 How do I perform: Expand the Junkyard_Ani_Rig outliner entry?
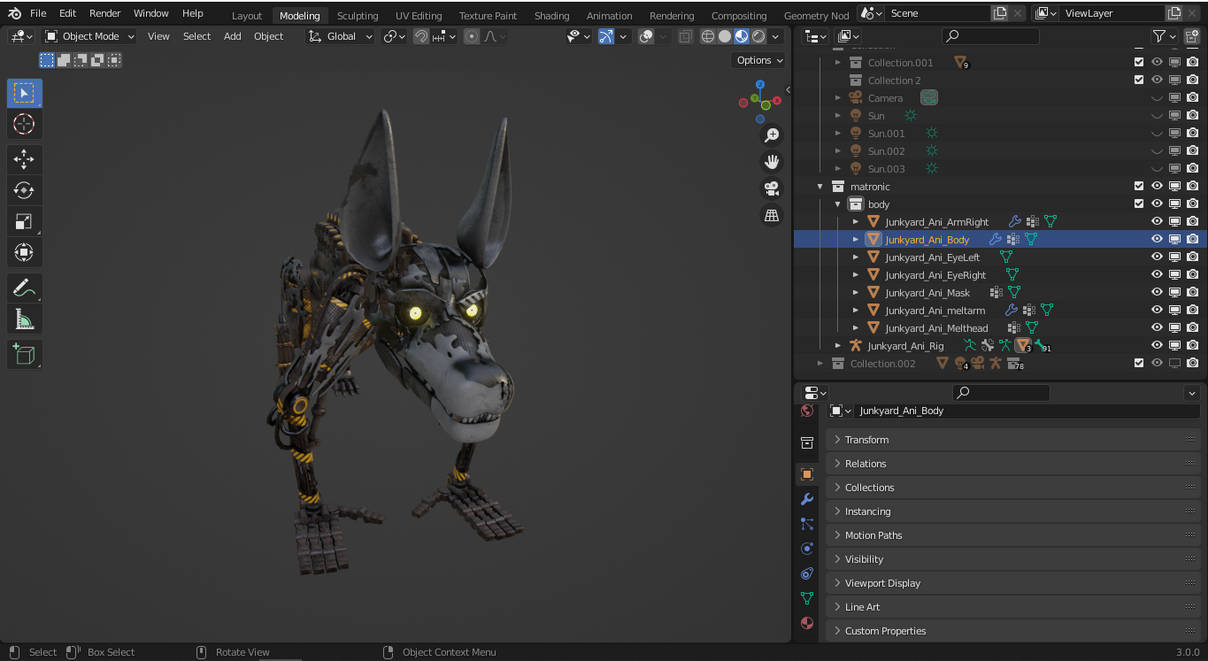click(838, 345)
